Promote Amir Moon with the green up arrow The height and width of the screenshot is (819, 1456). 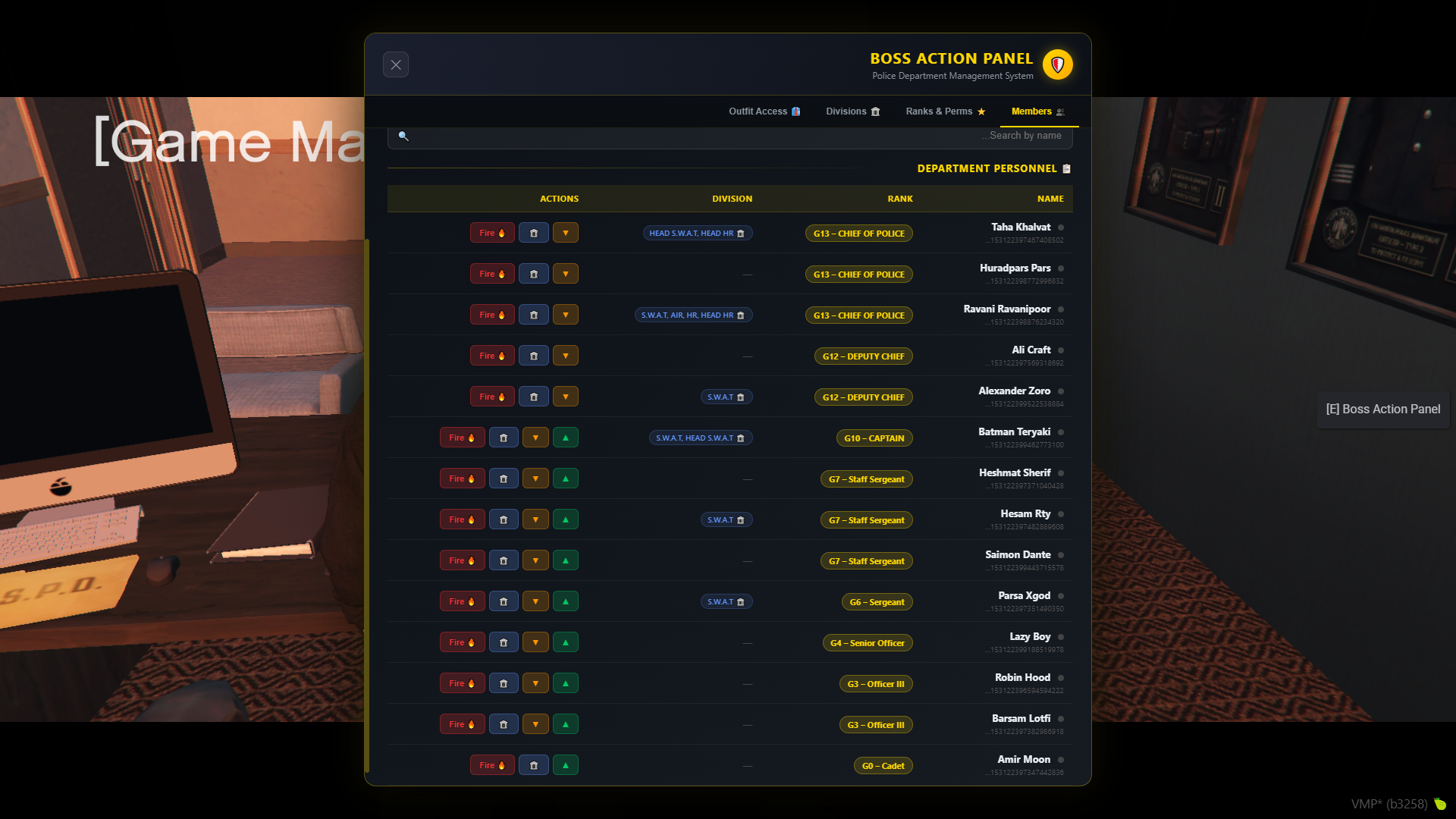click(x=566, y=765)
